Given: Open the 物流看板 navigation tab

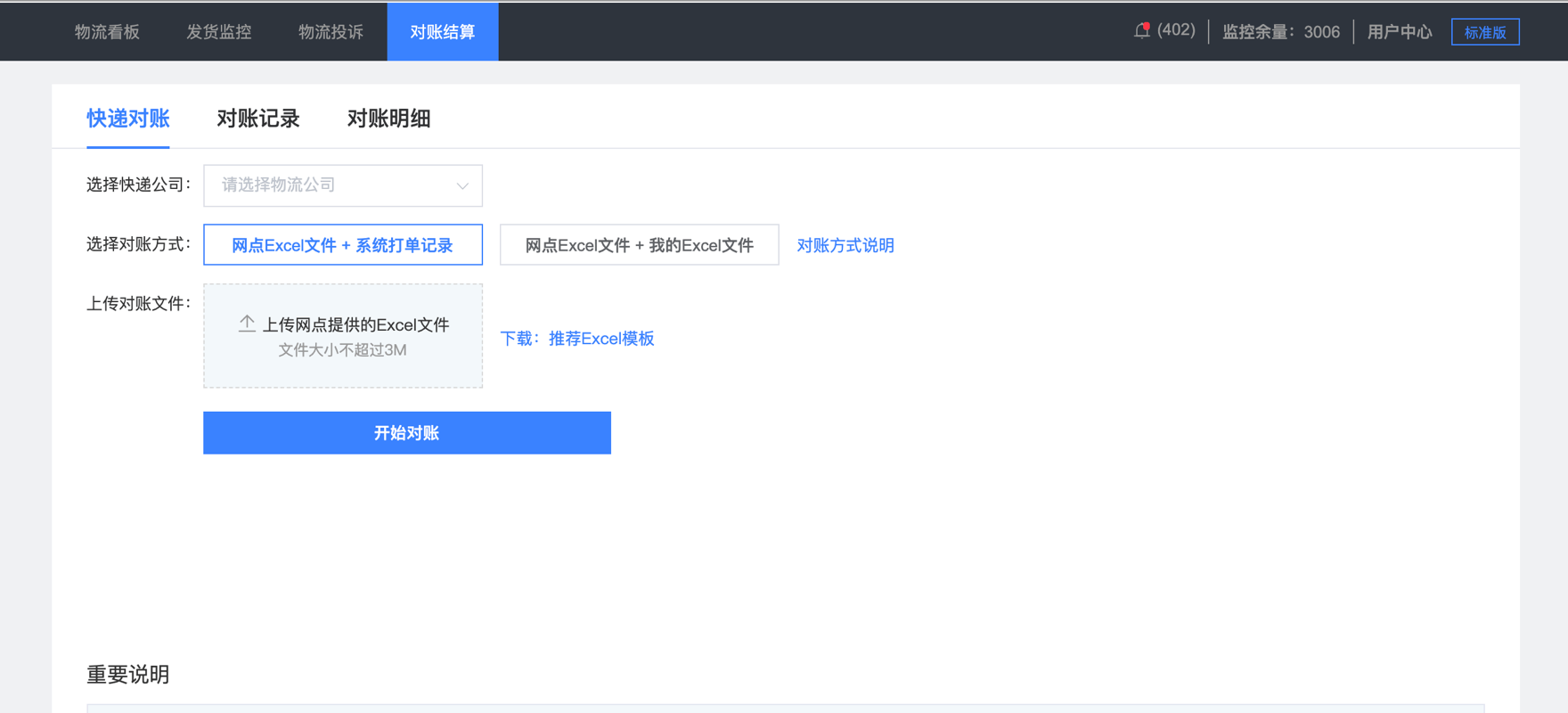Looking at the screenshot, I should 107,32.
